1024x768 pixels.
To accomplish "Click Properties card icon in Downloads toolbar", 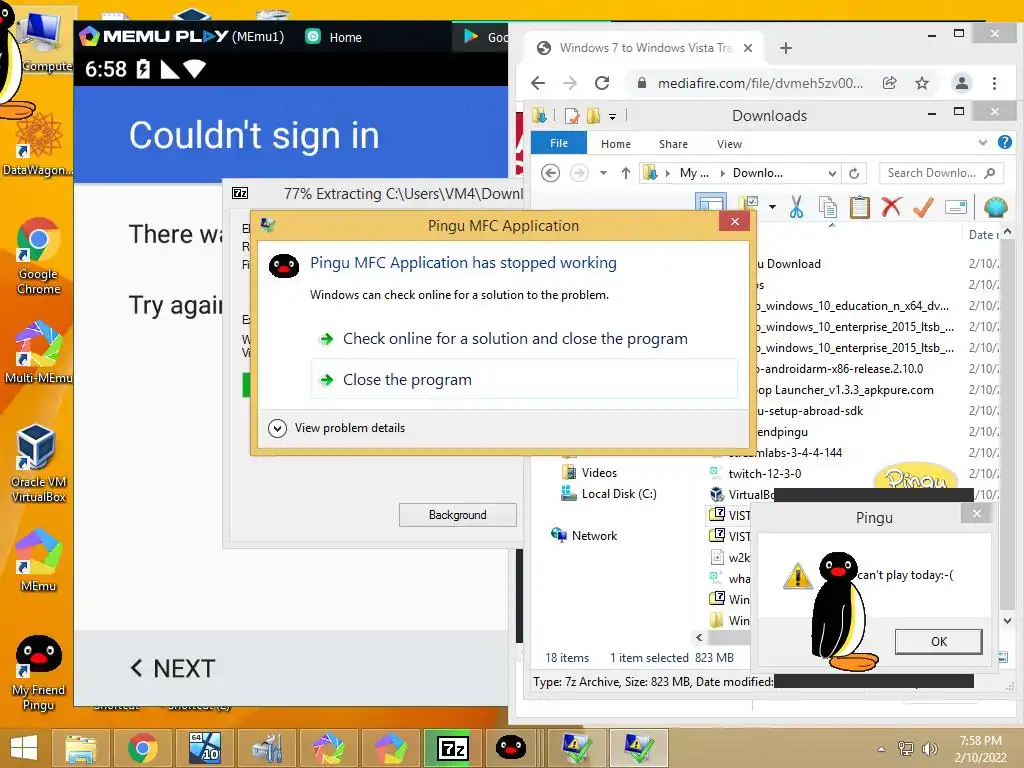I will tap(955, 207).
